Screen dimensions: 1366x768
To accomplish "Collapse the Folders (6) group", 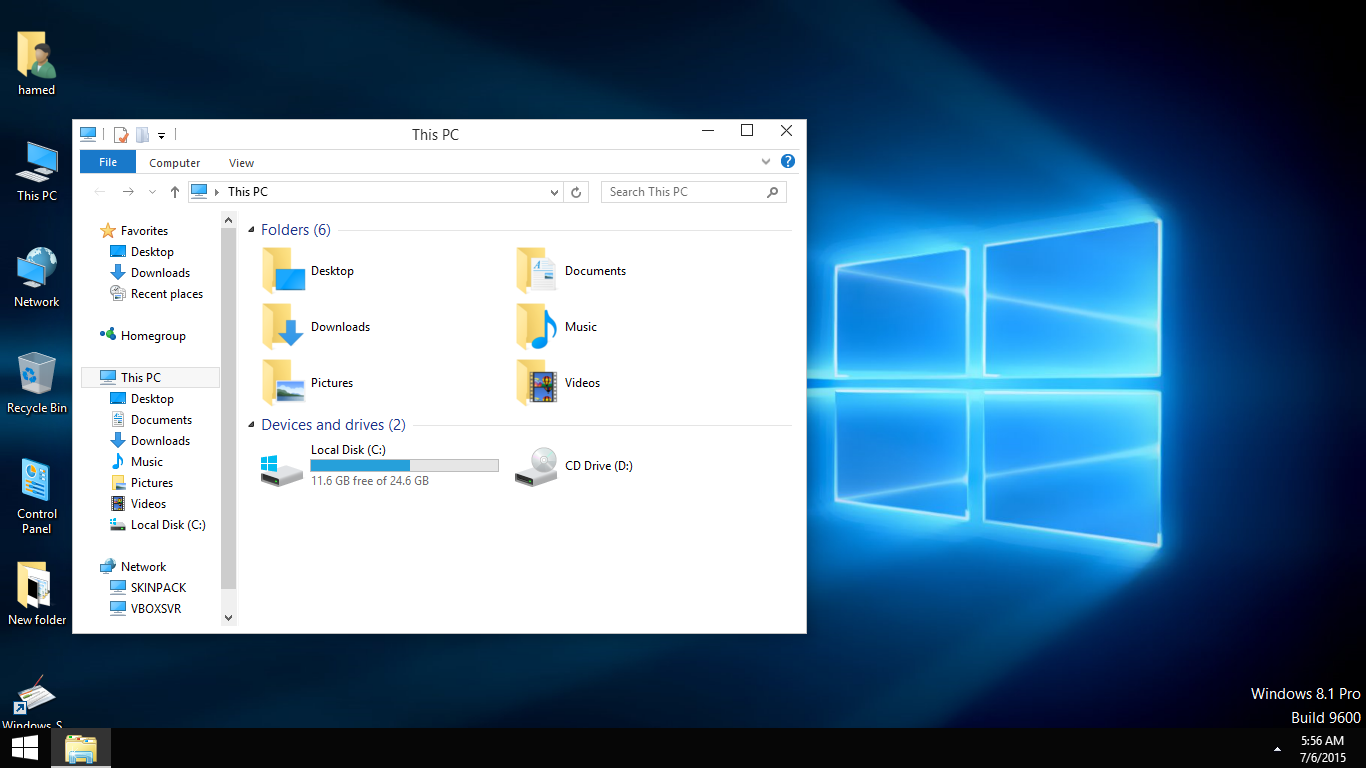I will [x=251, y=230].
